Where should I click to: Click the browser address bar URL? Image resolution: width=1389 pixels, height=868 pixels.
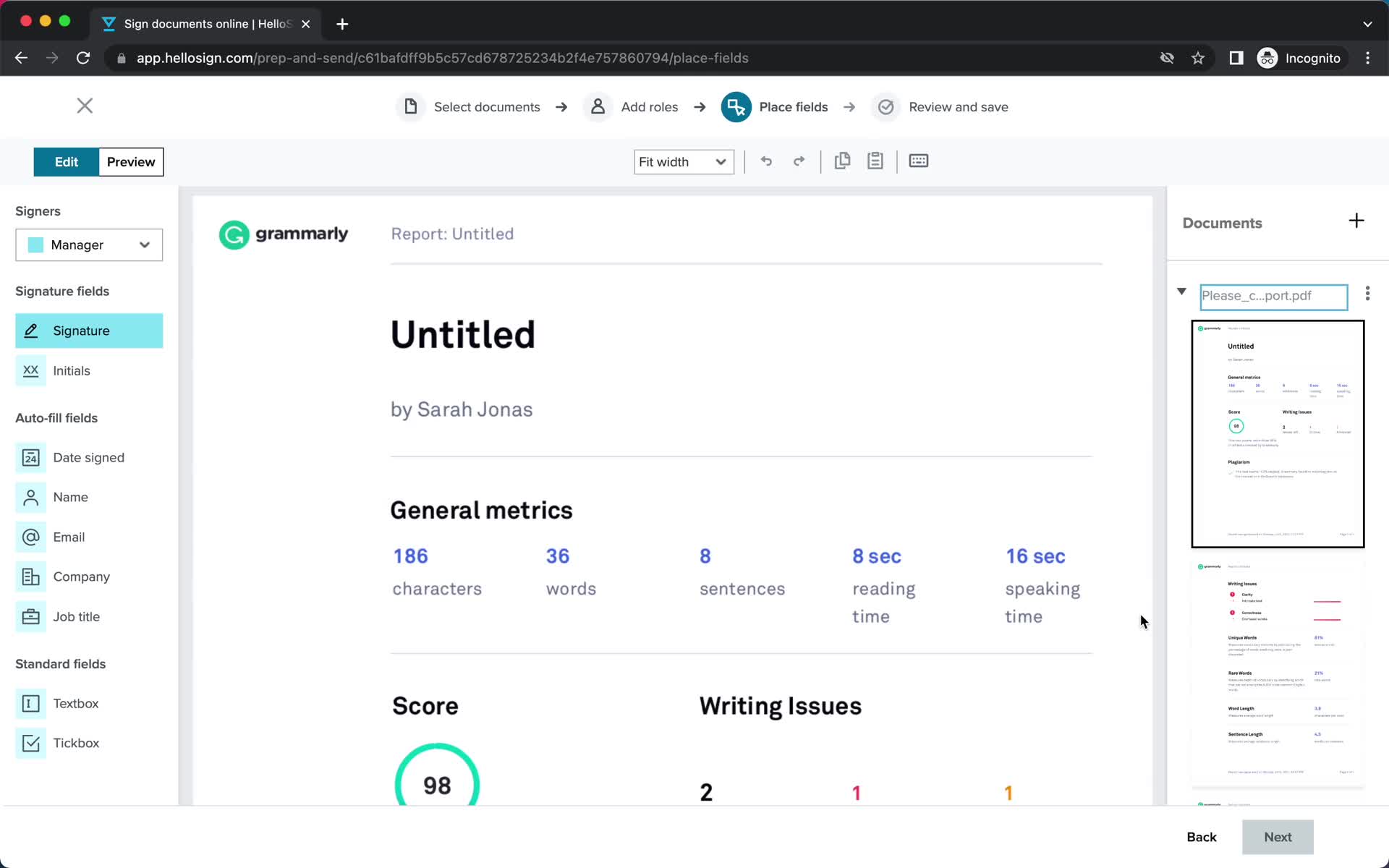442,58
